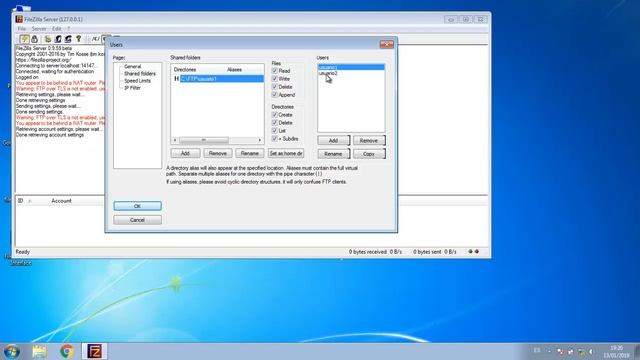This screenshot has width=640, height=360.
Task: Click the FileZilla Server taskbar button
Action: coord(95,351)
